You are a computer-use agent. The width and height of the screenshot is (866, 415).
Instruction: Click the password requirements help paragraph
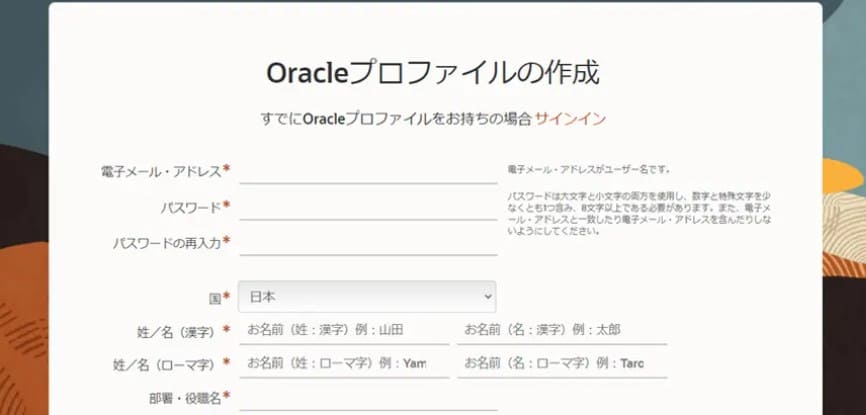tap(639, 213)
